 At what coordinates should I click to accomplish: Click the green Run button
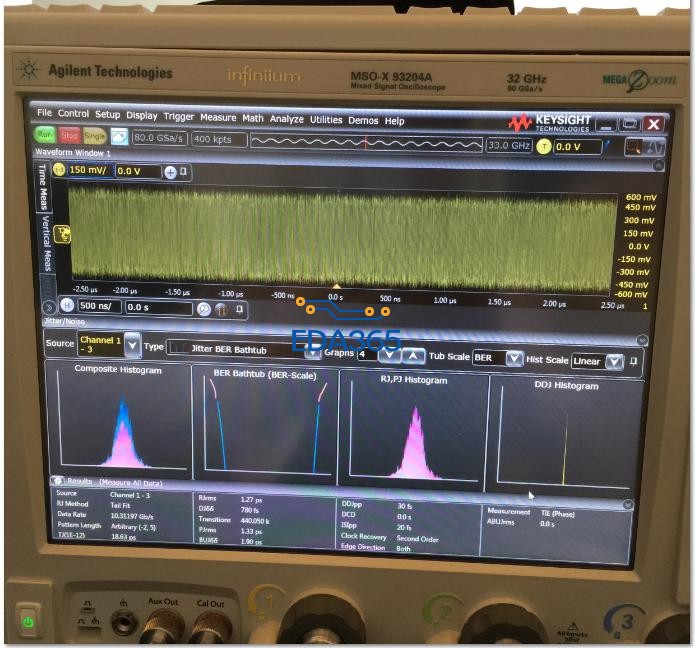pos(44,134)
